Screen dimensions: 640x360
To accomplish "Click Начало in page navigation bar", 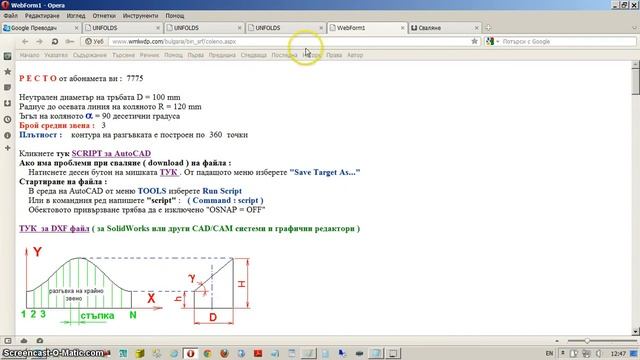I will tap(29, 55).
